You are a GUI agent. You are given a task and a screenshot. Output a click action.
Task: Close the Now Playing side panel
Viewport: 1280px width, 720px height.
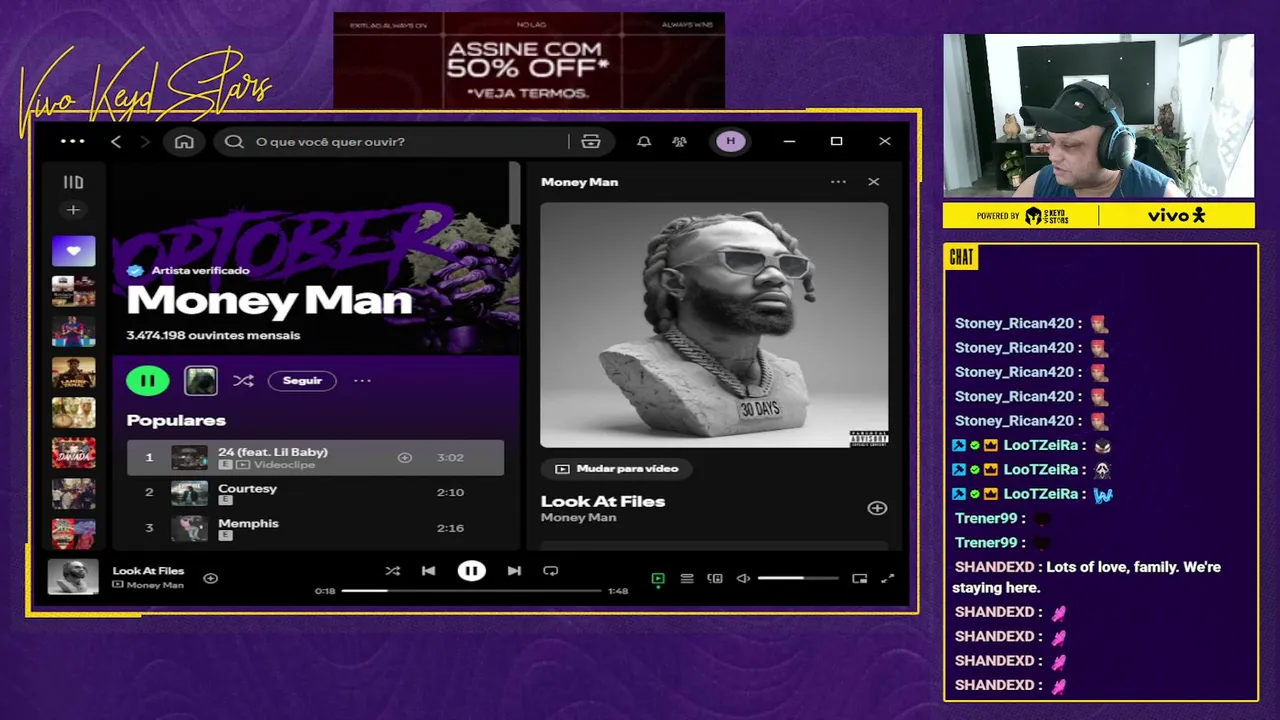pos(874,182)
